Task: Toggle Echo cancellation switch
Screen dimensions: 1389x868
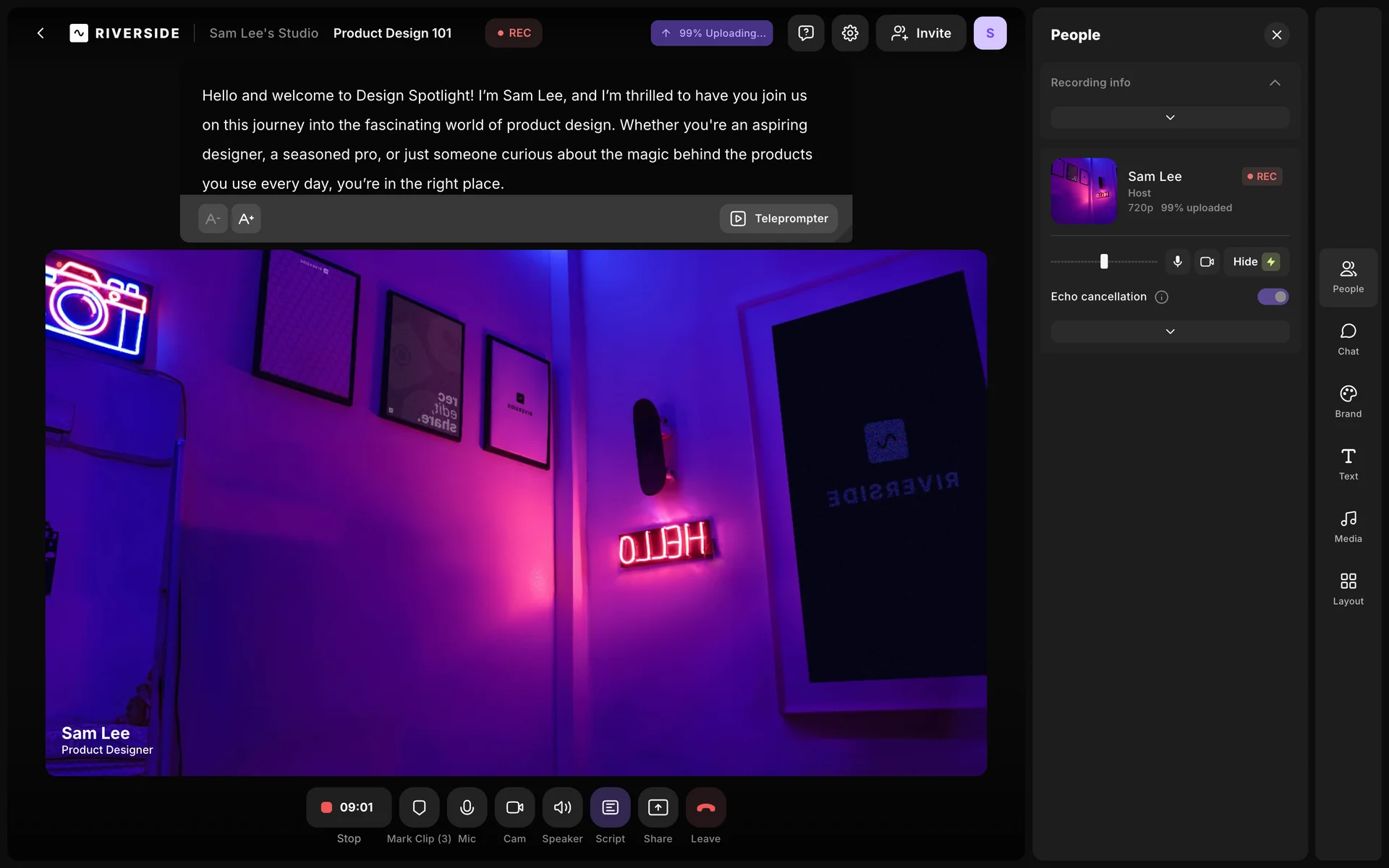Action: point(1273,297)
